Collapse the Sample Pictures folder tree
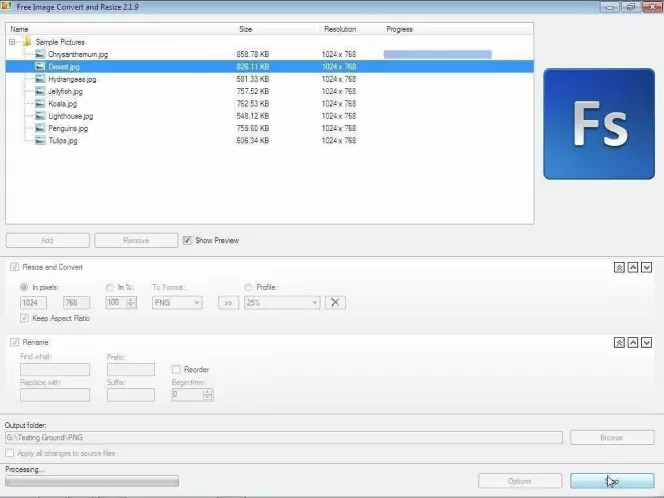 [x=12, y=42]
